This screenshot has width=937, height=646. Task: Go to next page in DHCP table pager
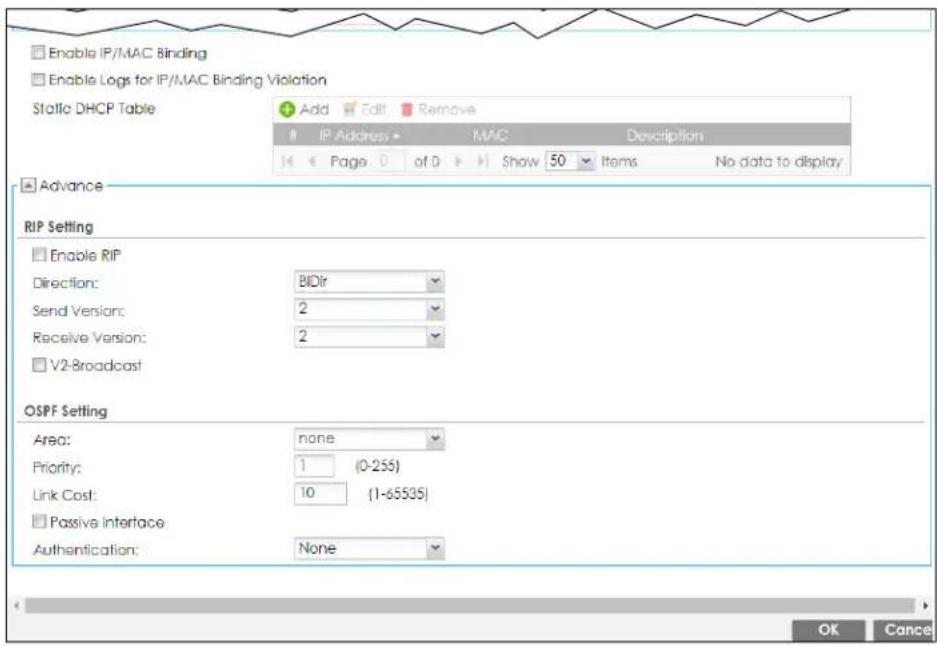pos(458,161)
